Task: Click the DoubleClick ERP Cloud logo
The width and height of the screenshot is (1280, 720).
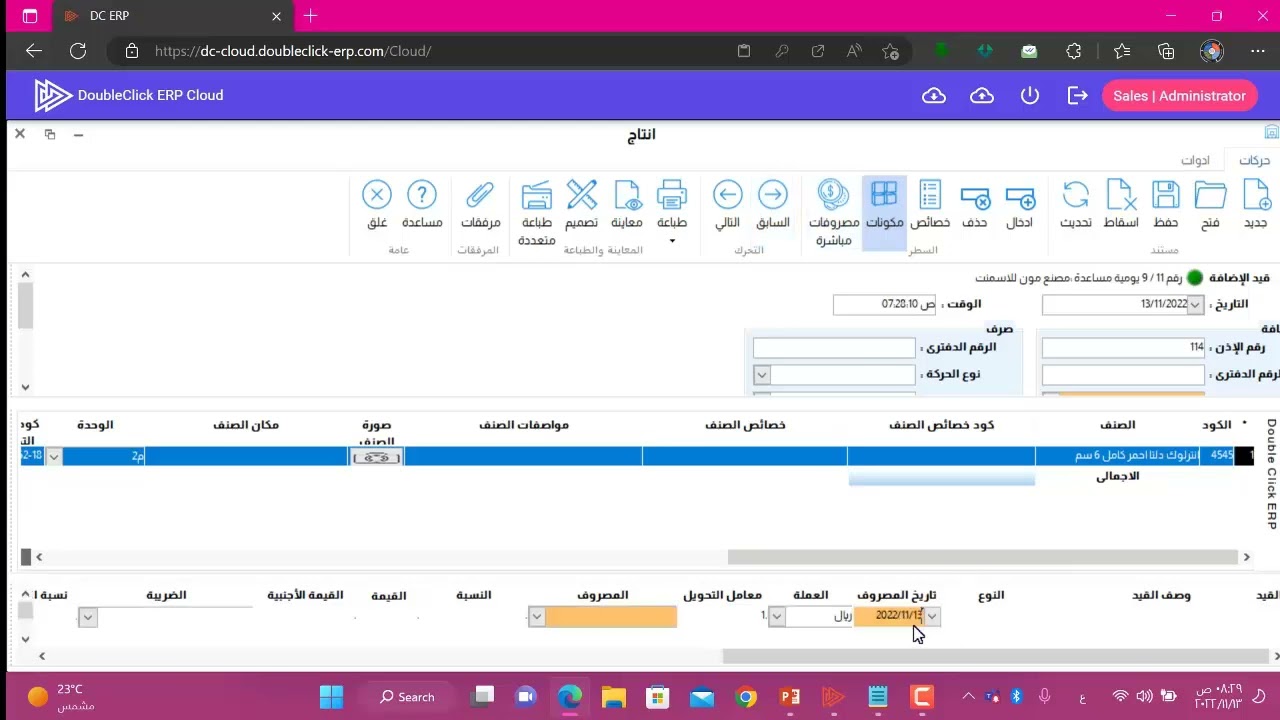Action: click(x=129, y=95)
